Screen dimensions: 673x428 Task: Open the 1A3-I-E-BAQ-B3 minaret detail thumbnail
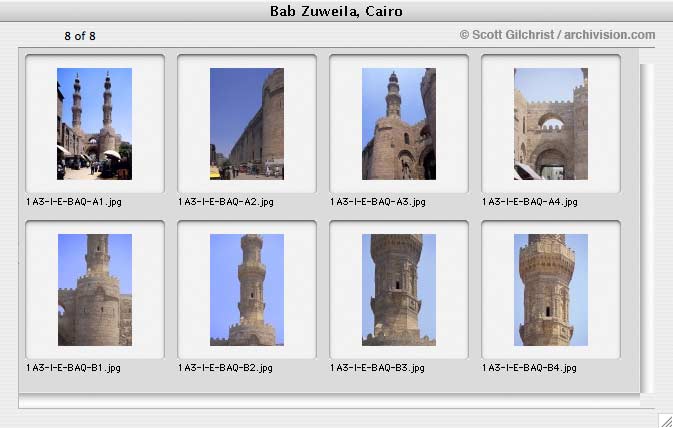click(x=399, y=290)
